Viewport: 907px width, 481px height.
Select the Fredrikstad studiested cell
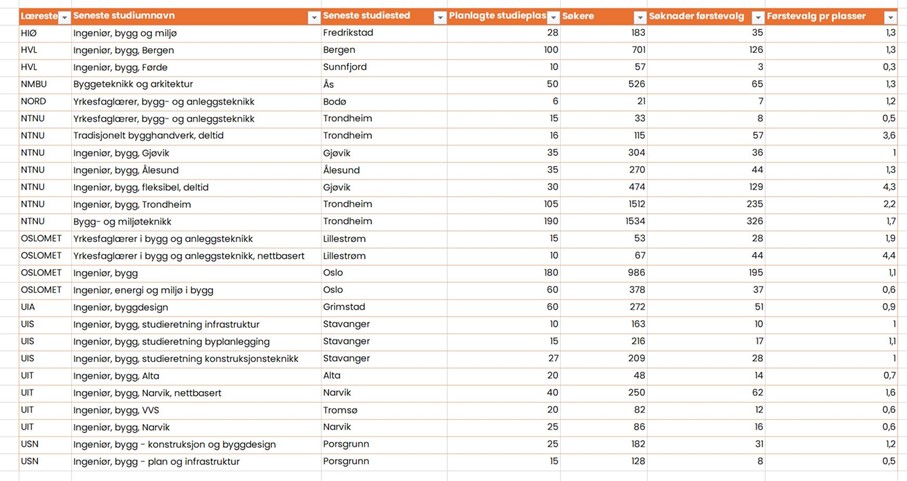click(x=384, y=33)
